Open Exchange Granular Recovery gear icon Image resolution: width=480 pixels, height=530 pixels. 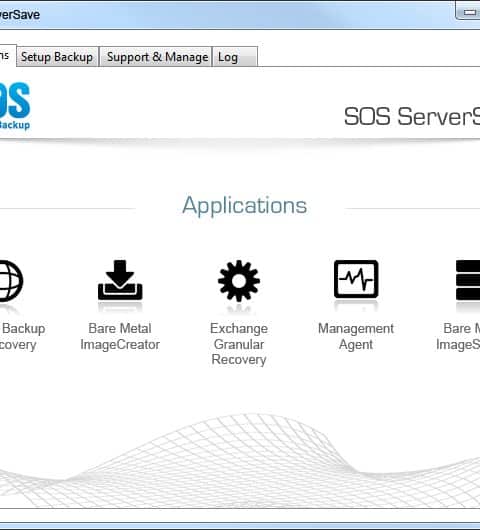coord(239,281)
